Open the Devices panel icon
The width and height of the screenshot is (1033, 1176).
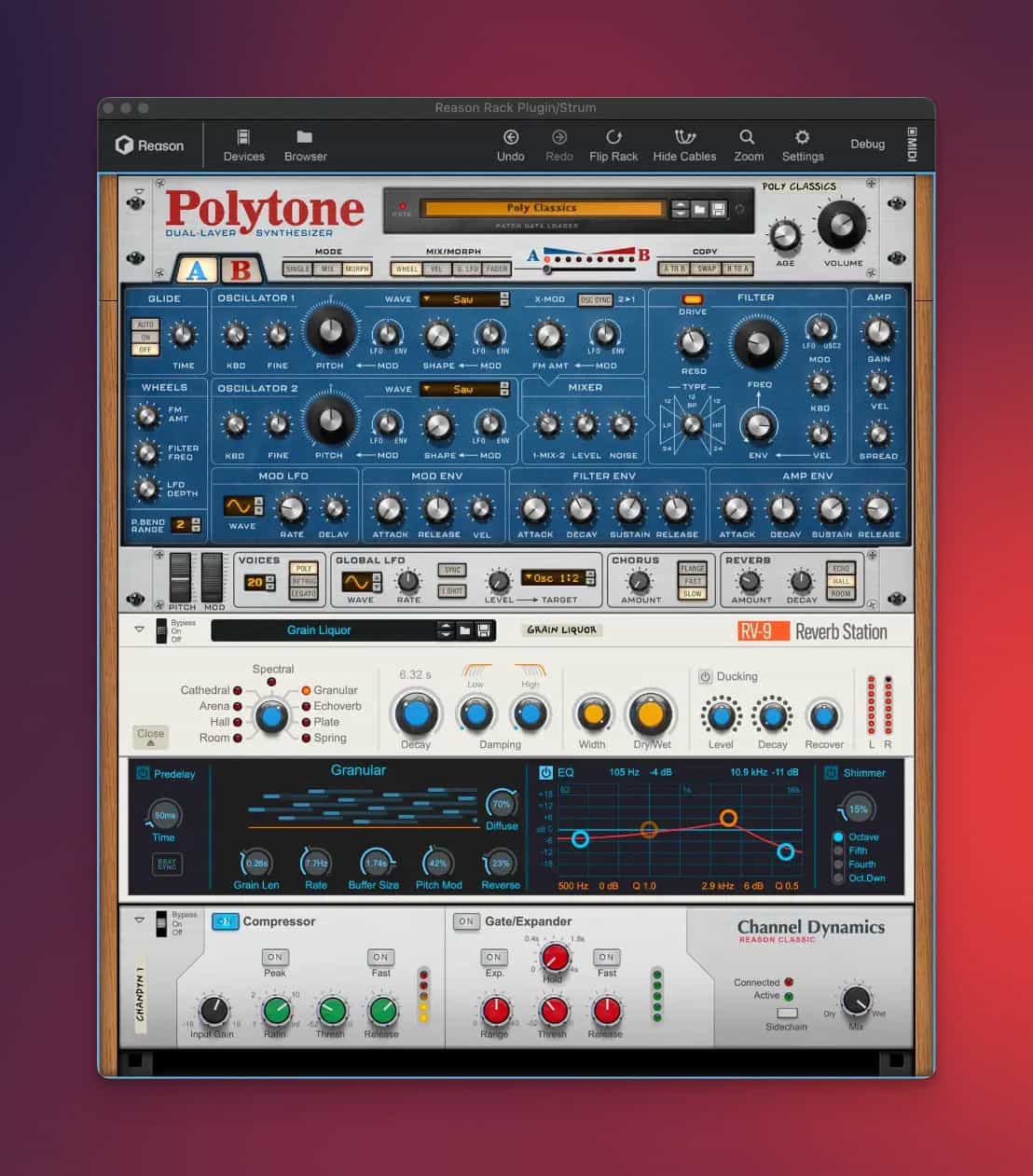click(243, 137)
